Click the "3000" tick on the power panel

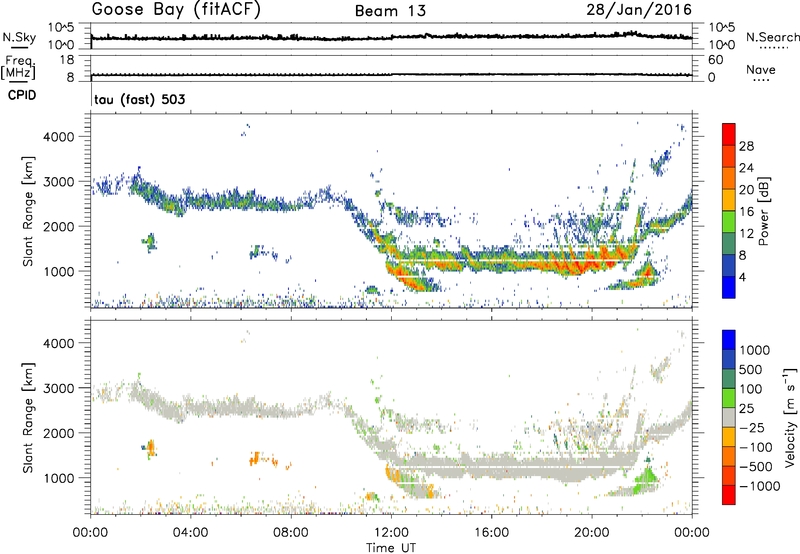pyautogui.click(x=58, y=182)
